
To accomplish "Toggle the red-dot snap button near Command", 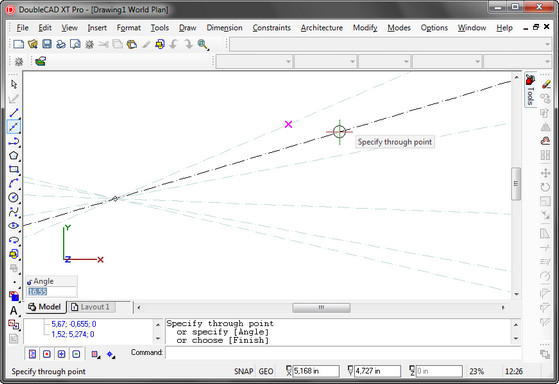I will 47,354.
